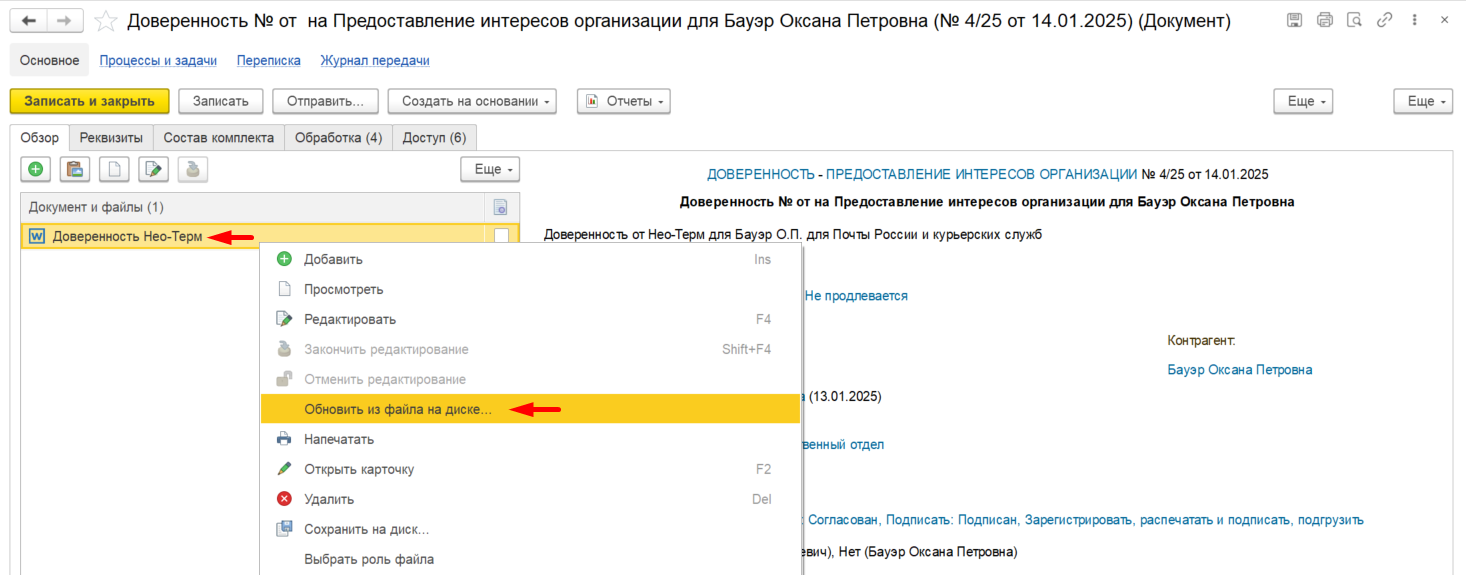Click the Отправить... button
Image resolution: width=1466 pixels, height=575 pixels.
(x=325, y=101)
